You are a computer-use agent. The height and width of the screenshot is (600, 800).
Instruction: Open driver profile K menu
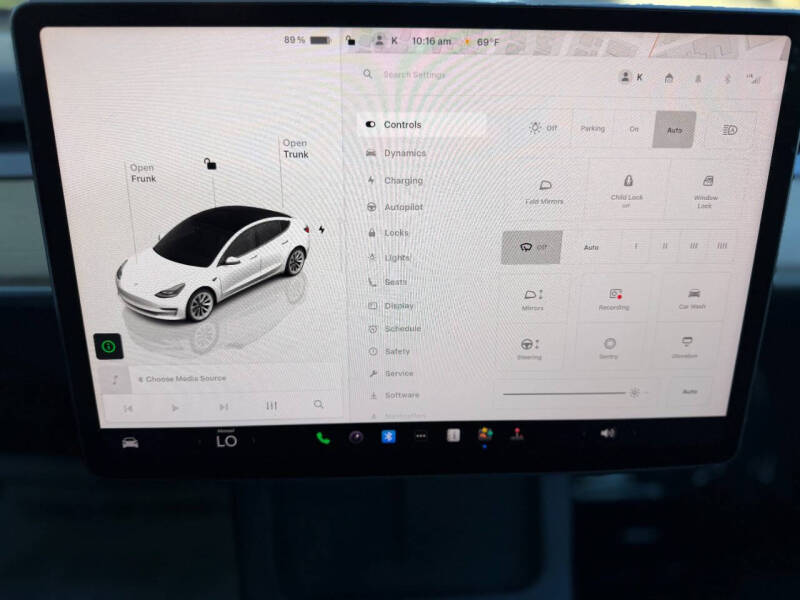click(x=630, y=76)
